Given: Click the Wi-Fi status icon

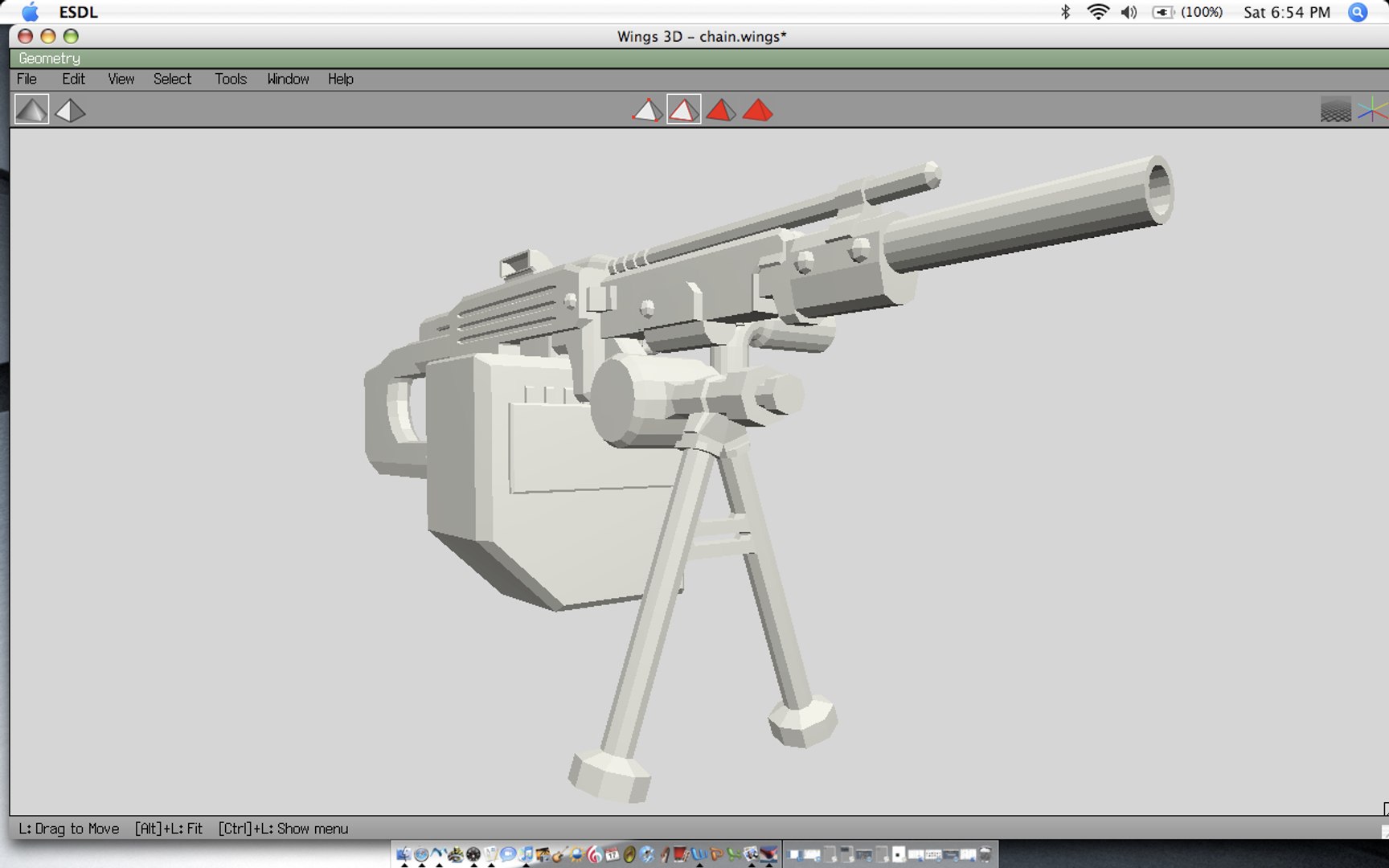Looking at the screenshot, I should click(x=1097, y=12).
